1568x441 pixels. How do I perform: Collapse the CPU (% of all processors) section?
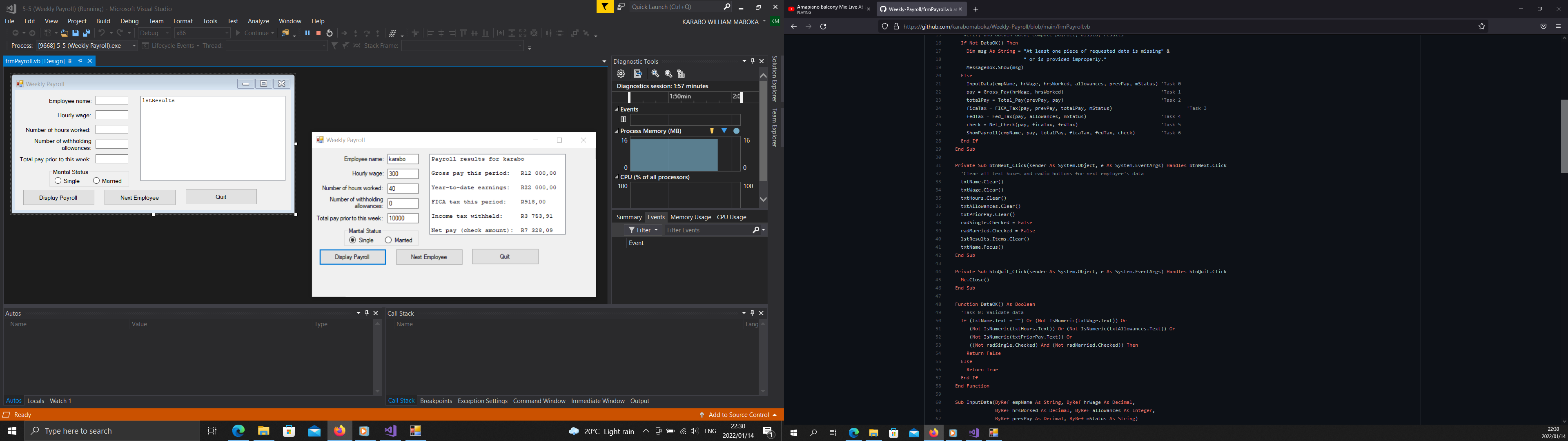point(617,177)
